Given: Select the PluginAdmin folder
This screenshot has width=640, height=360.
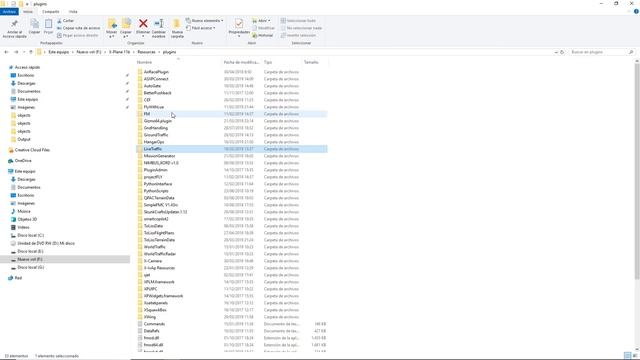Looking at the screenshot, I should pos(156,170).
